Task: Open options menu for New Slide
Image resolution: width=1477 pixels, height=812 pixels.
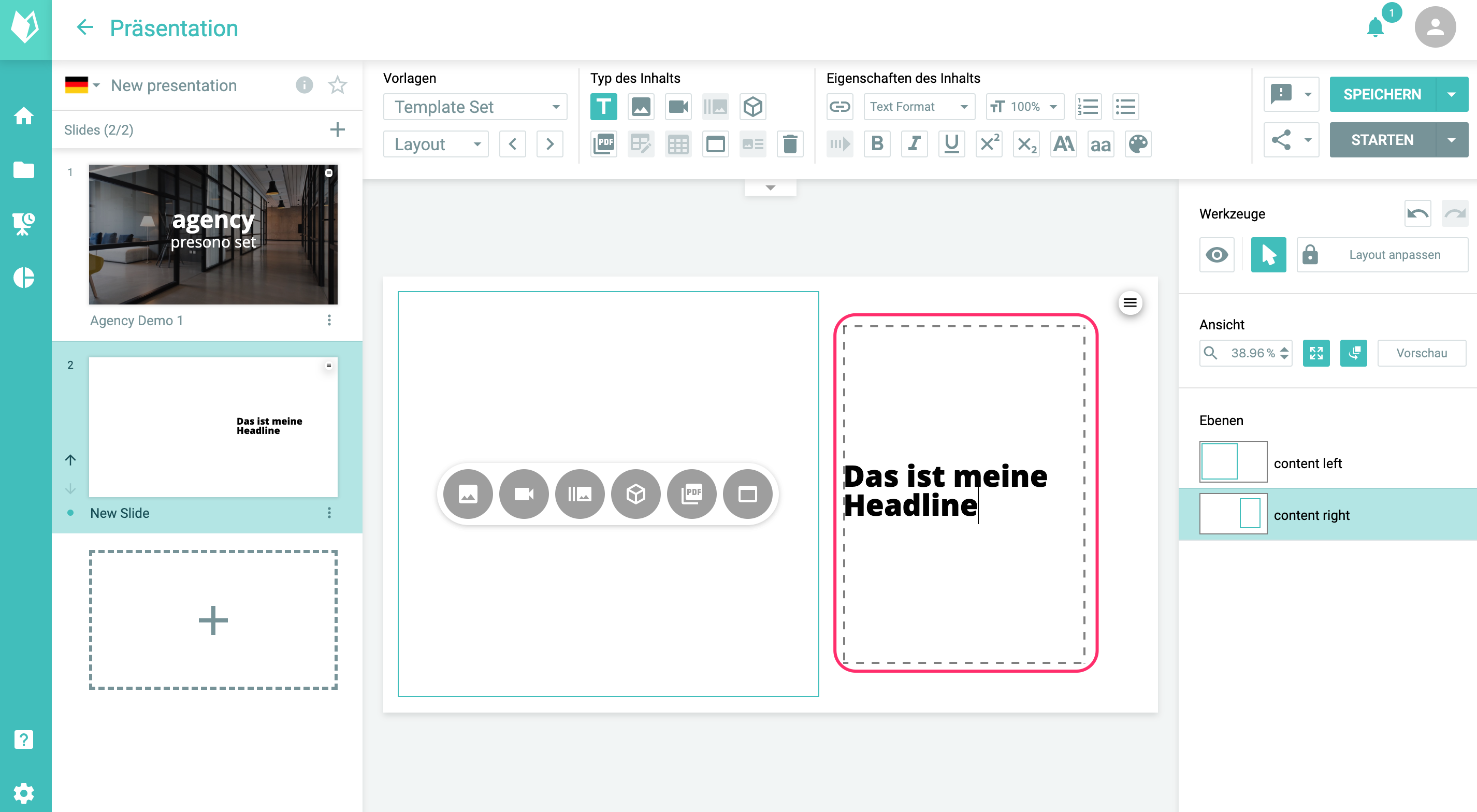Action: tap(329, 513)
